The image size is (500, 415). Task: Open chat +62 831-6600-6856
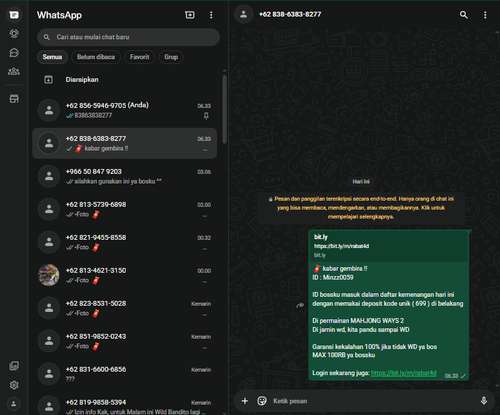125,374
